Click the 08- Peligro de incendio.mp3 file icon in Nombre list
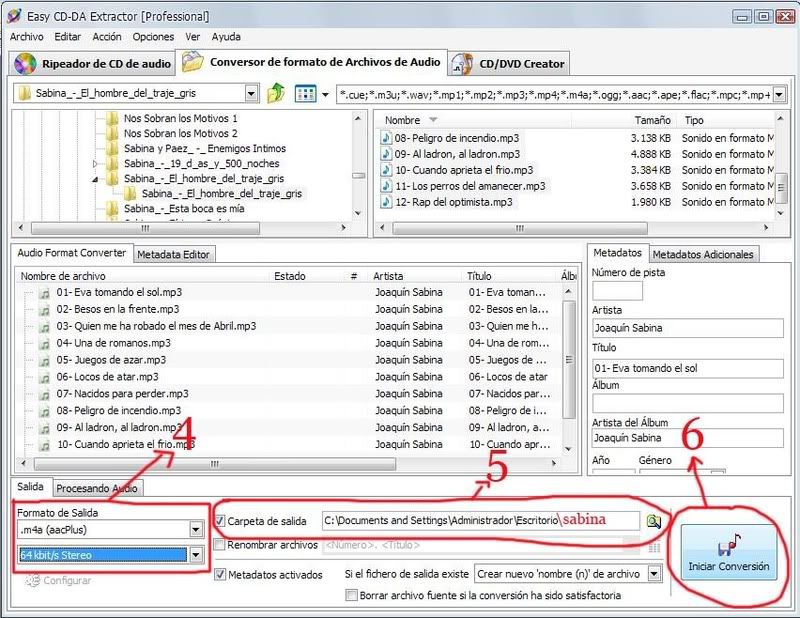The height and width of the screenshot is (618, 800). 386,138
